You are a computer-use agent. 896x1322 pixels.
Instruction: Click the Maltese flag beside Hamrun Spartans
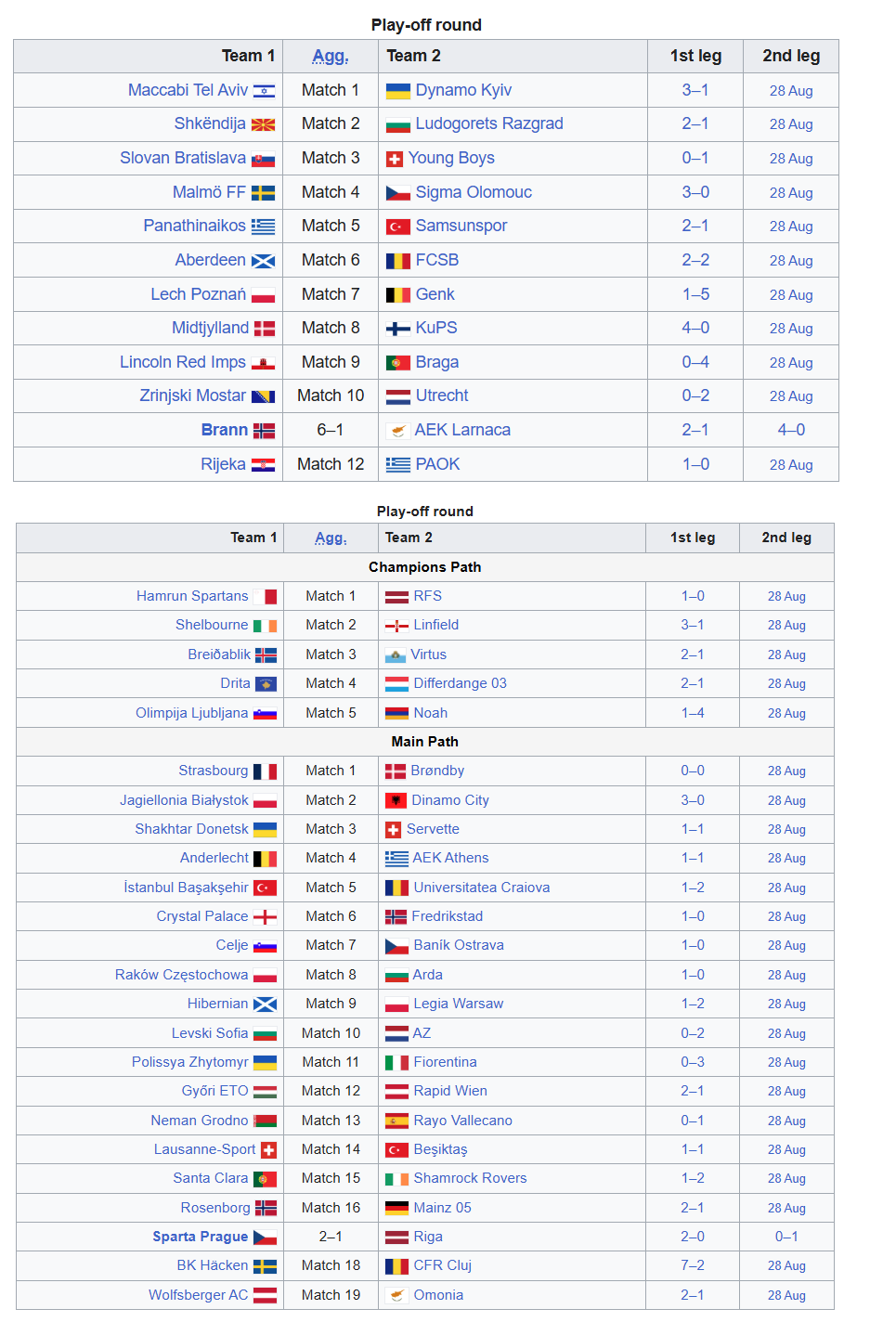click(x=266, y=597)
